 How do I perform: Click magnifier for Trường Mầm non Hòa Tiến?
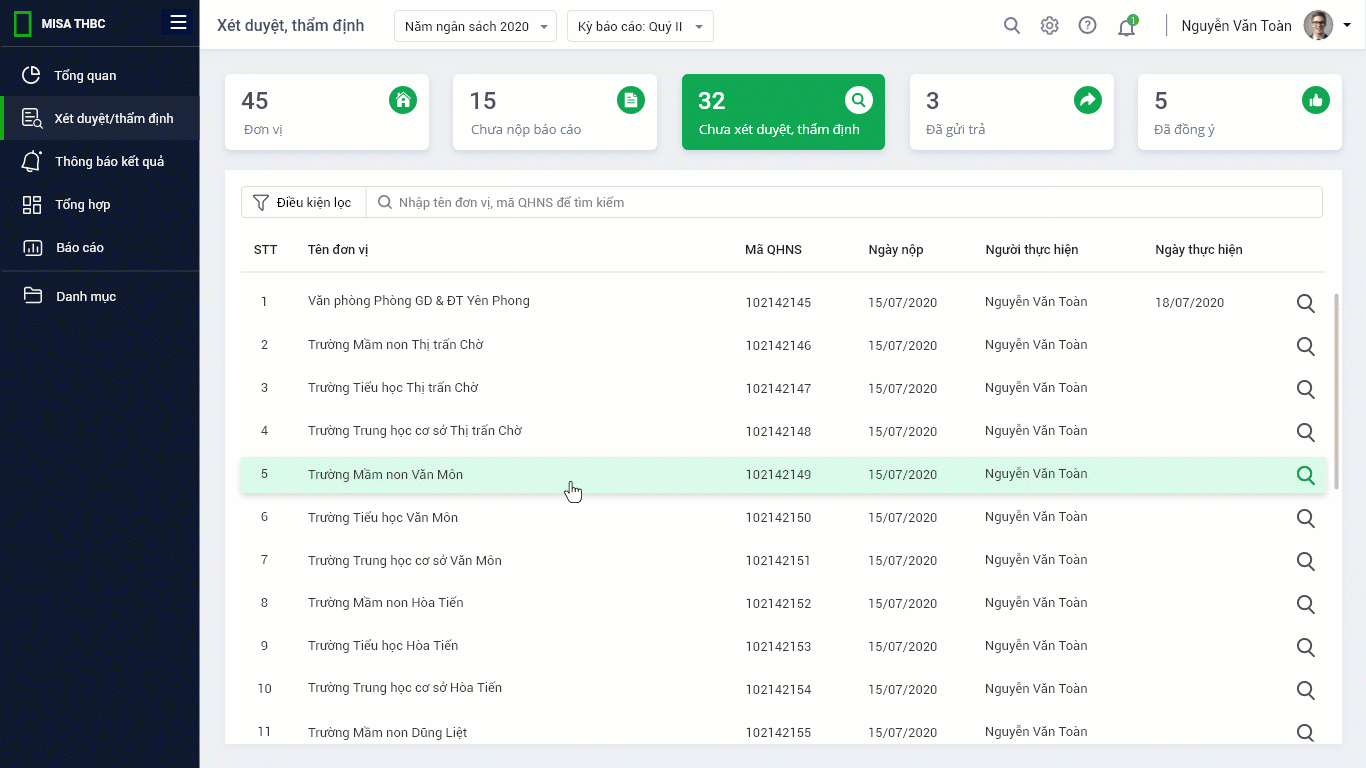(1305, 604)
